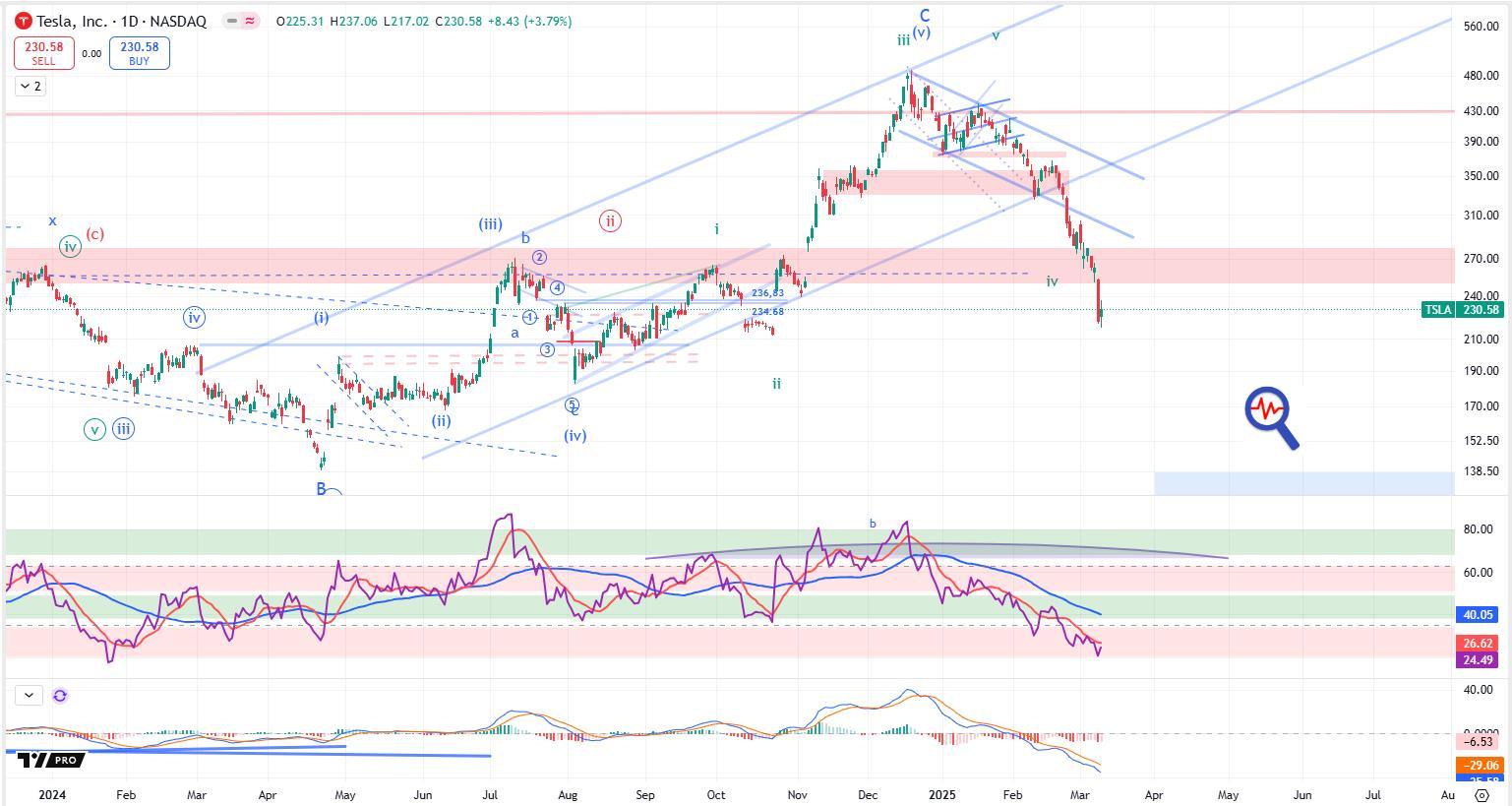Select the red circled ii wave label
This screenshot has width=1512, height=806.
610,220
